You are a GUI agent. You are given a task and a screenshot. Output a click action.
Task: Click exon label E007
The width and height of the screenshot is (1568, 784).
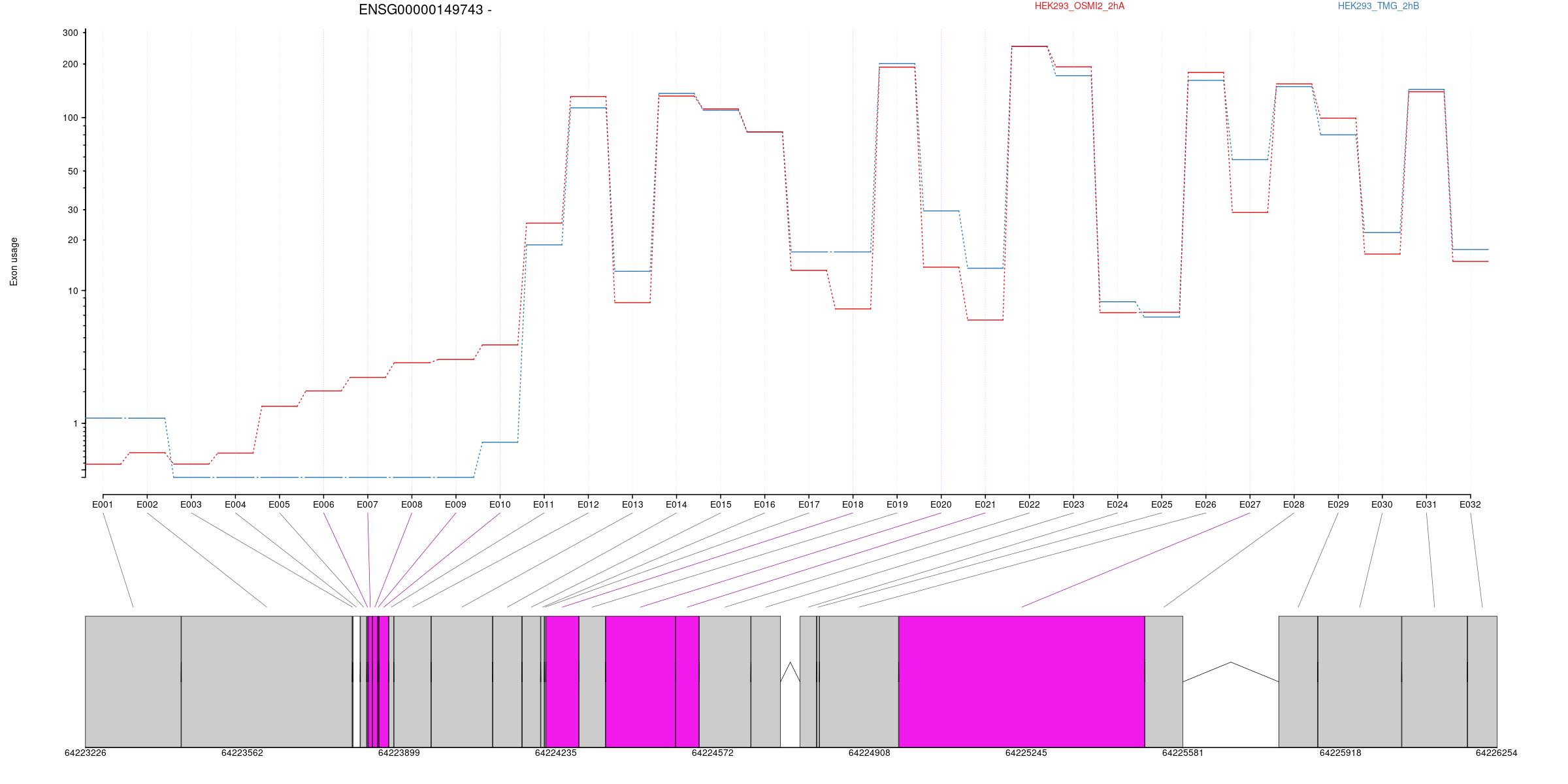[x=367, y=504]
